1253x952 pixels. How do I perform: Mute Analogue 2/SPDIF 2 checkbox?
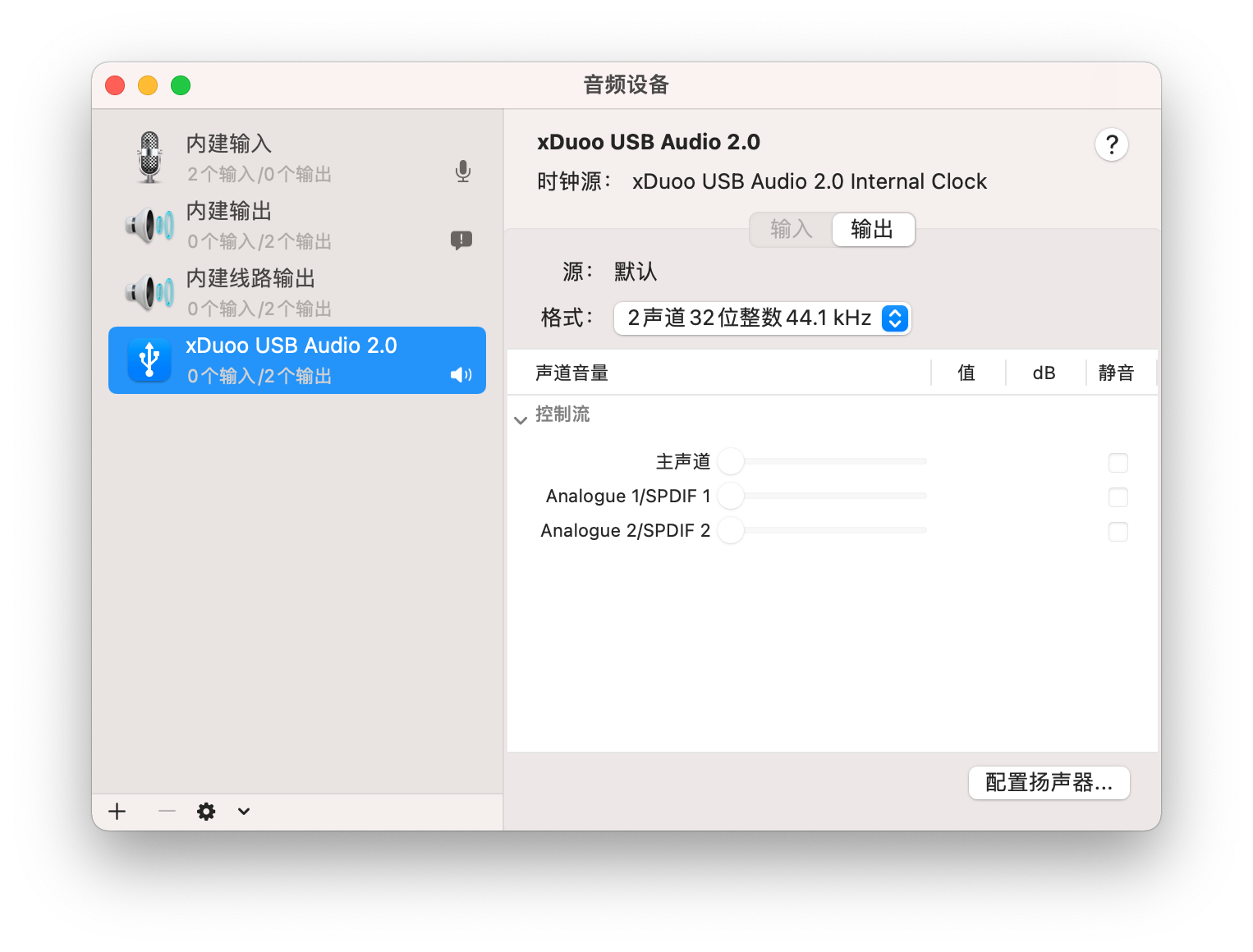pyautogui.click(x=1118, y=532)
